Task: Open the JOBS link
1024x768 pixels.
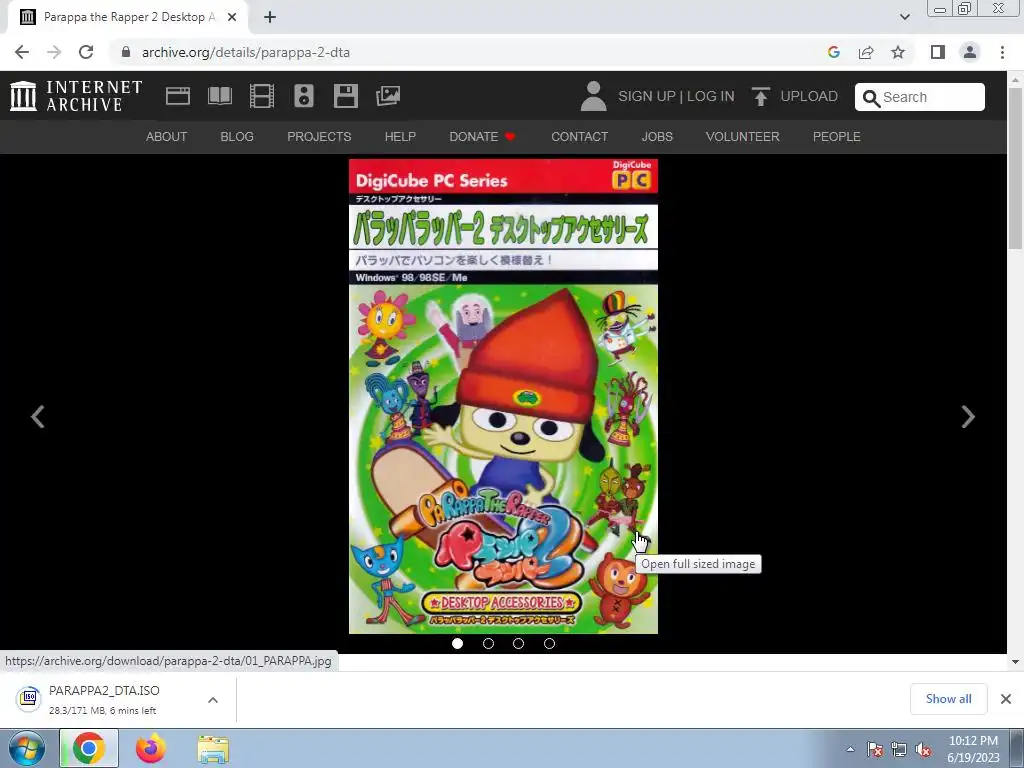Action: click(x=657, y=136)
